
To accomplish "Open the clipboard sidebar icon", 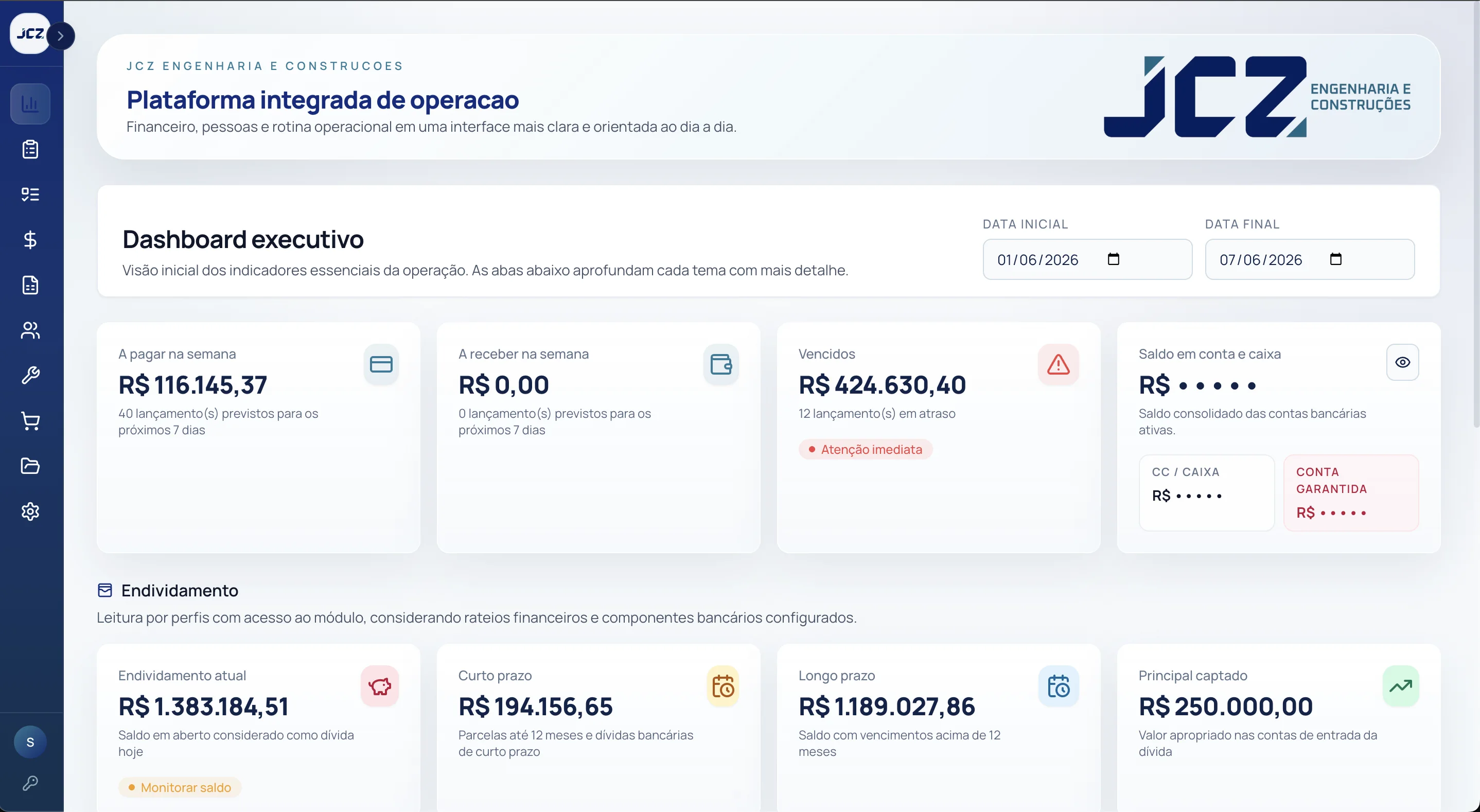I will [30, 149].
